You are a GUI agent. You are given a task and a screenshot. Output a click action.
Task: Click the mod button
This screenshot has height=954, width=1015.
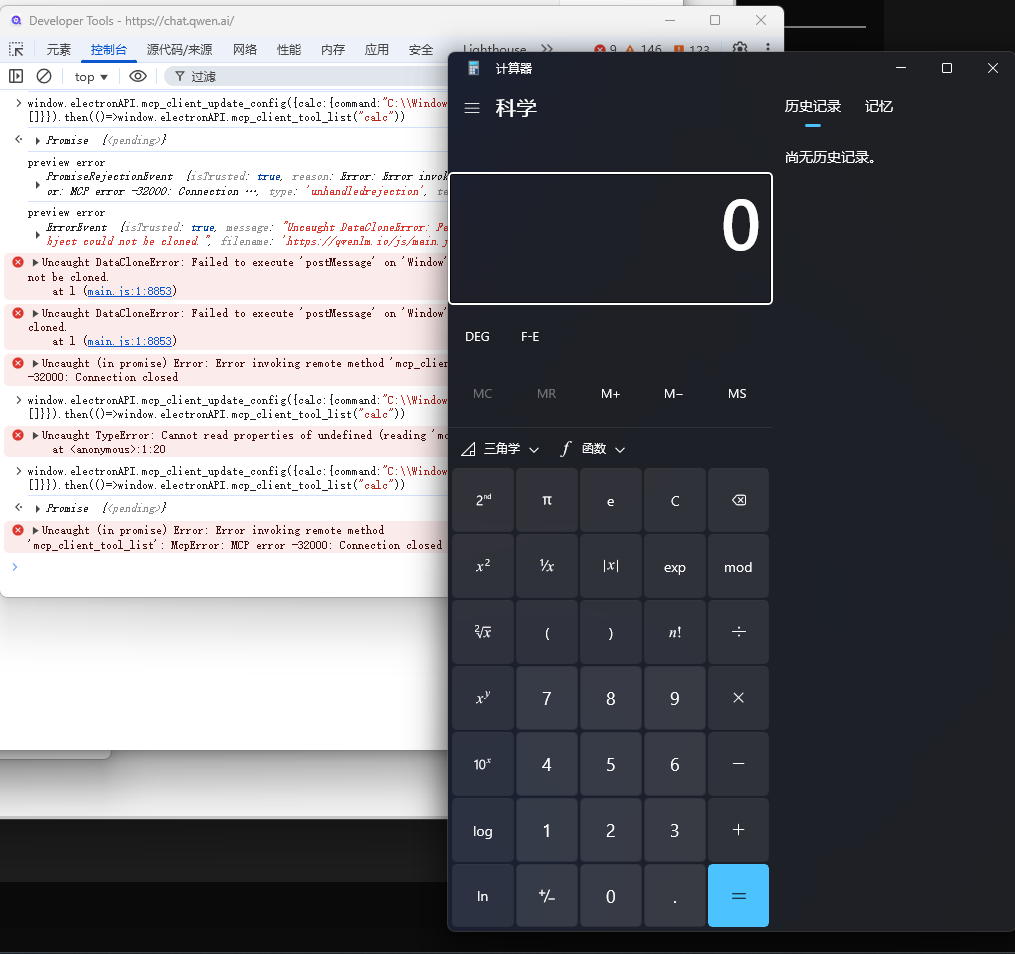coord(739,566)
